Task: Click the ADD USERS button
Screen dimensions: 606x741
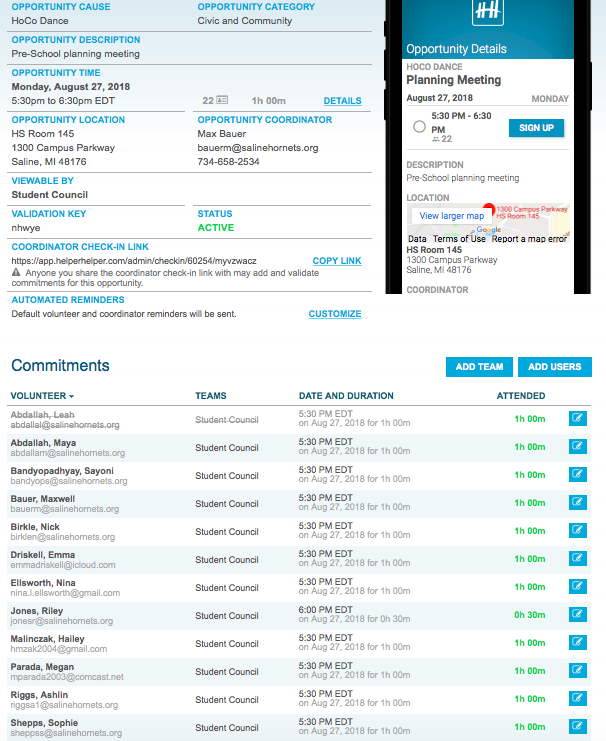Action: click(554, 367)
